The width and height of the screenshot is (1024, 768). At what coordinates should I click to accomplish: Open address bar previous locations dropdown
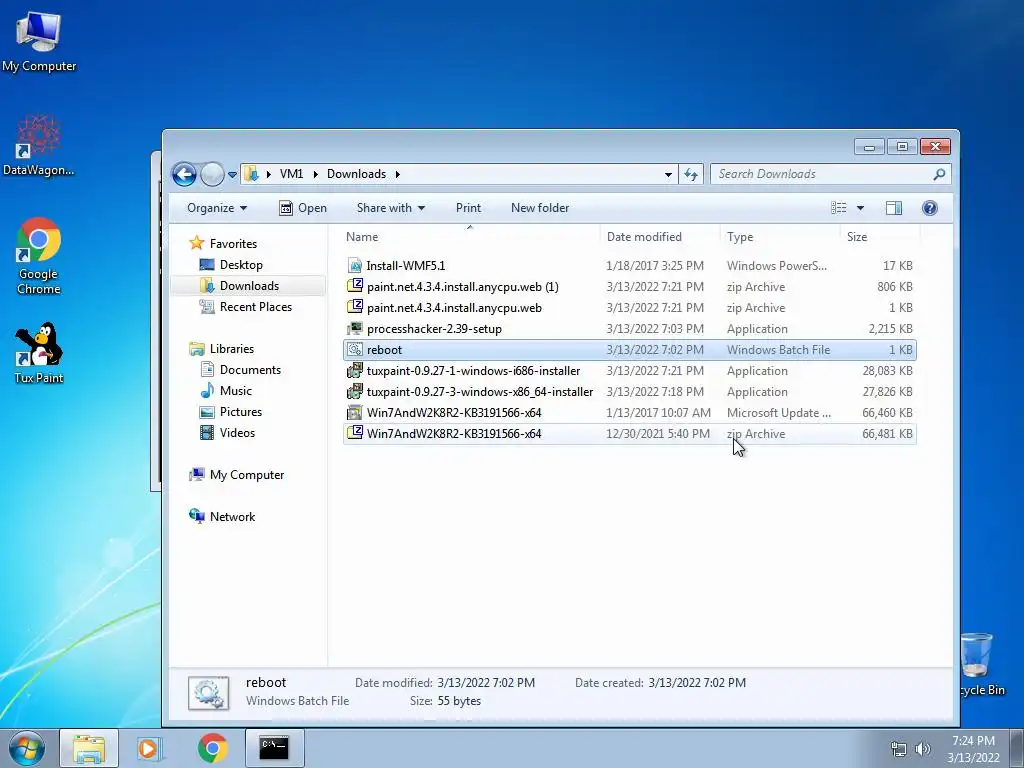point(668,174)
